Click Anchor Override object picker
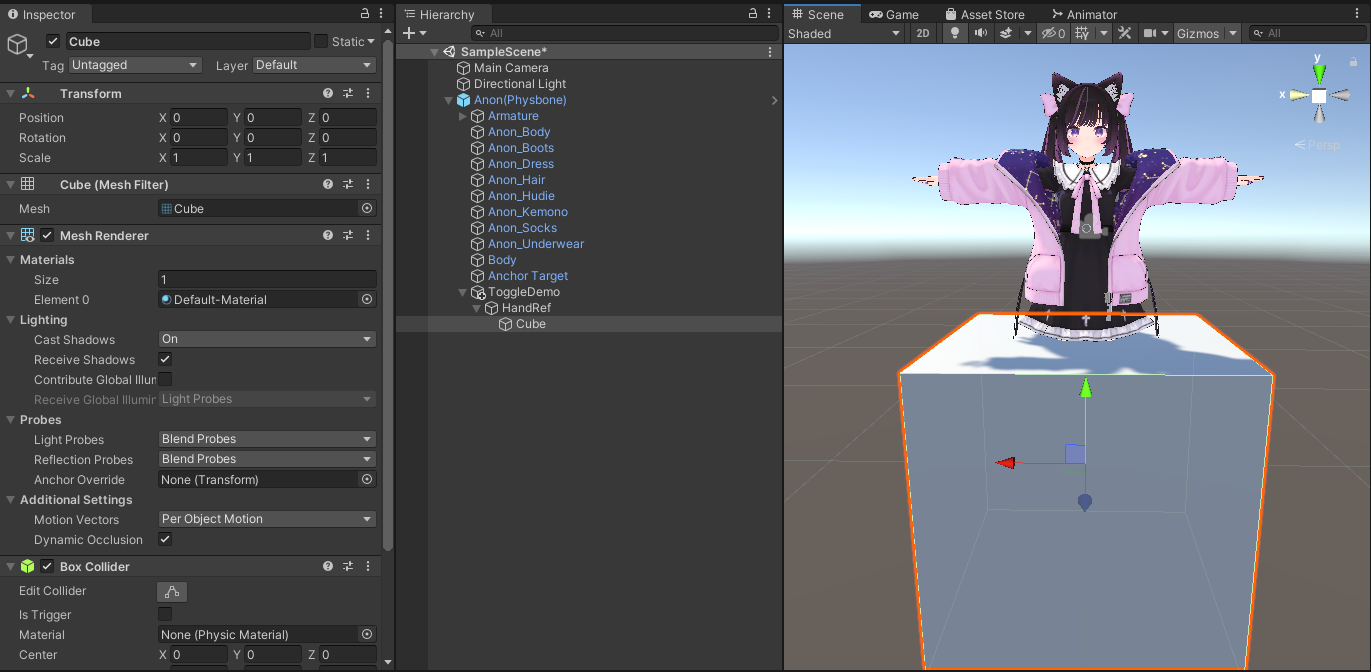This screenshot has height=672, width=1371. click(x=367, y=479)
